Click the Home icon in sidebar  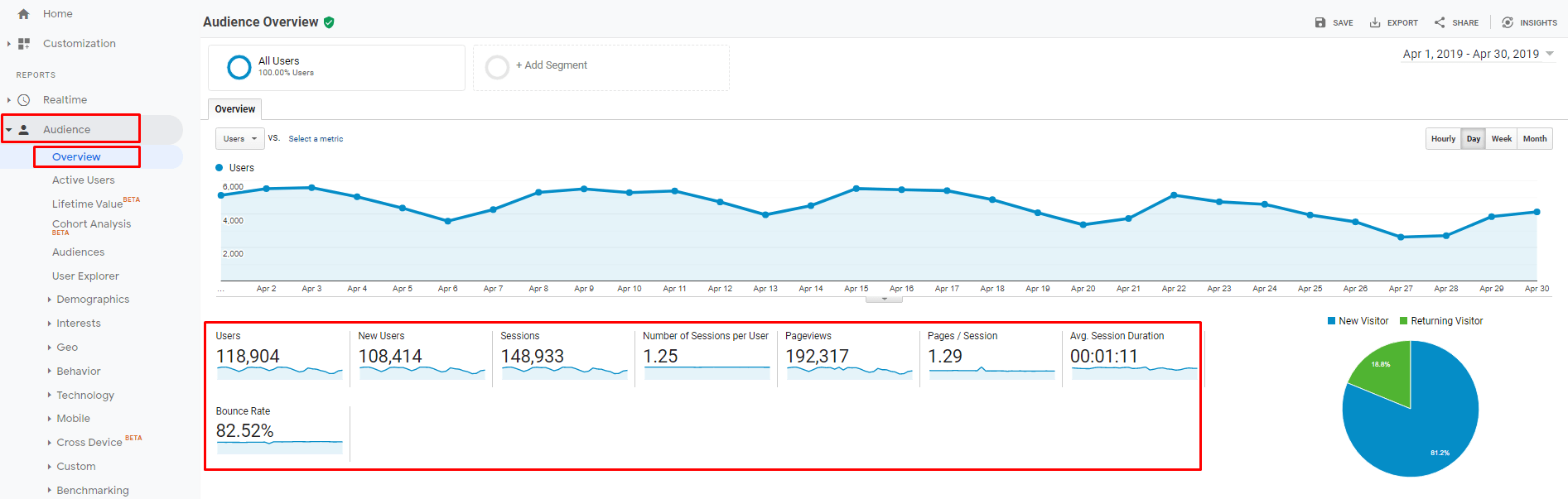pyautogui.click(x=23, y=14)
